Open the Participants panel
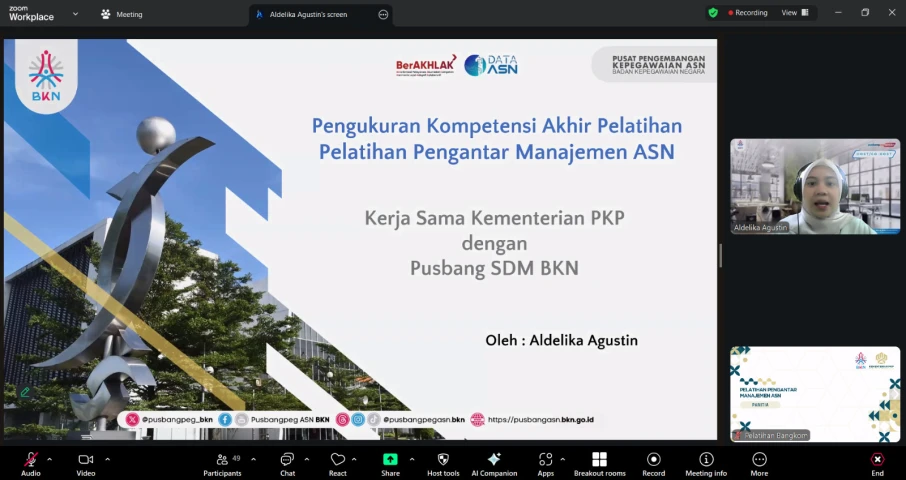 (222, 464)
